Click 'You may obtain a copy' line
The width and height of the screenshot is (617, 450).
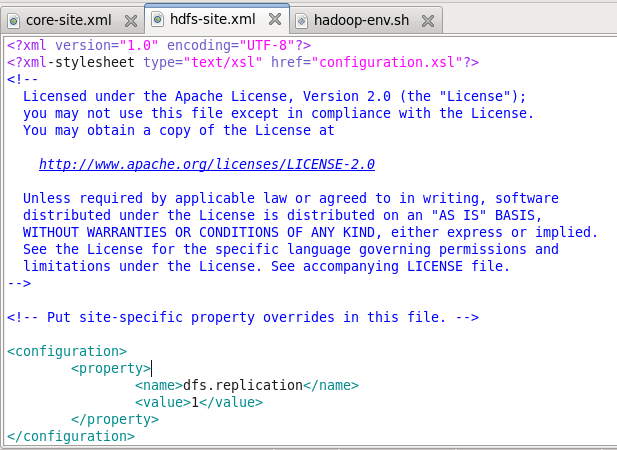179,130
